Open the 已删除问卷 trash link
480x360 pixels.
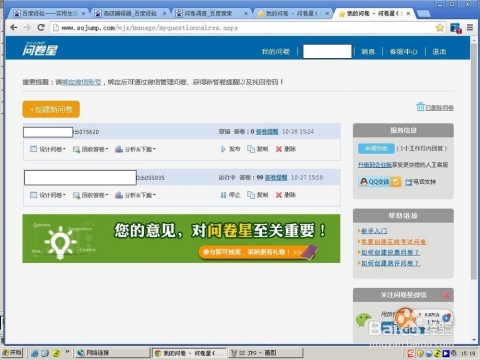click(435, 107)
